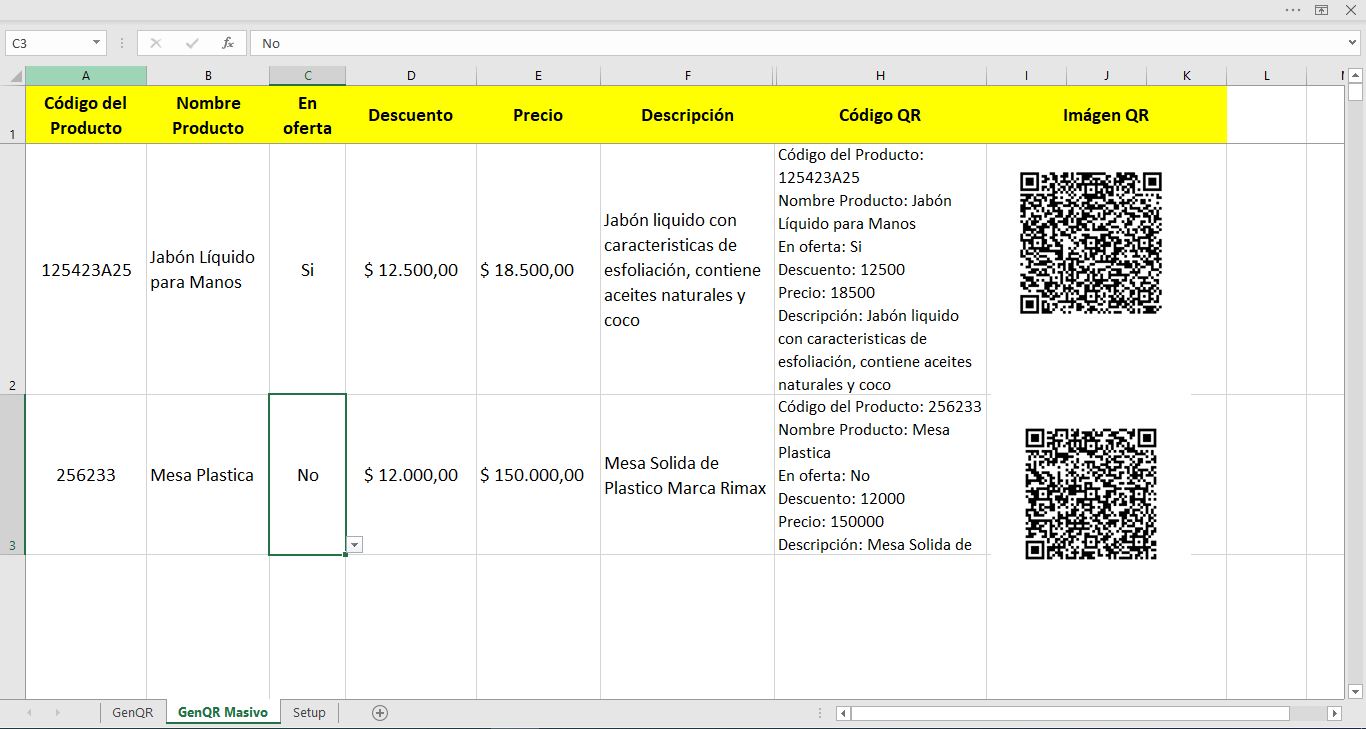Select column D header
1366x729 pixels.
[411, 76]
